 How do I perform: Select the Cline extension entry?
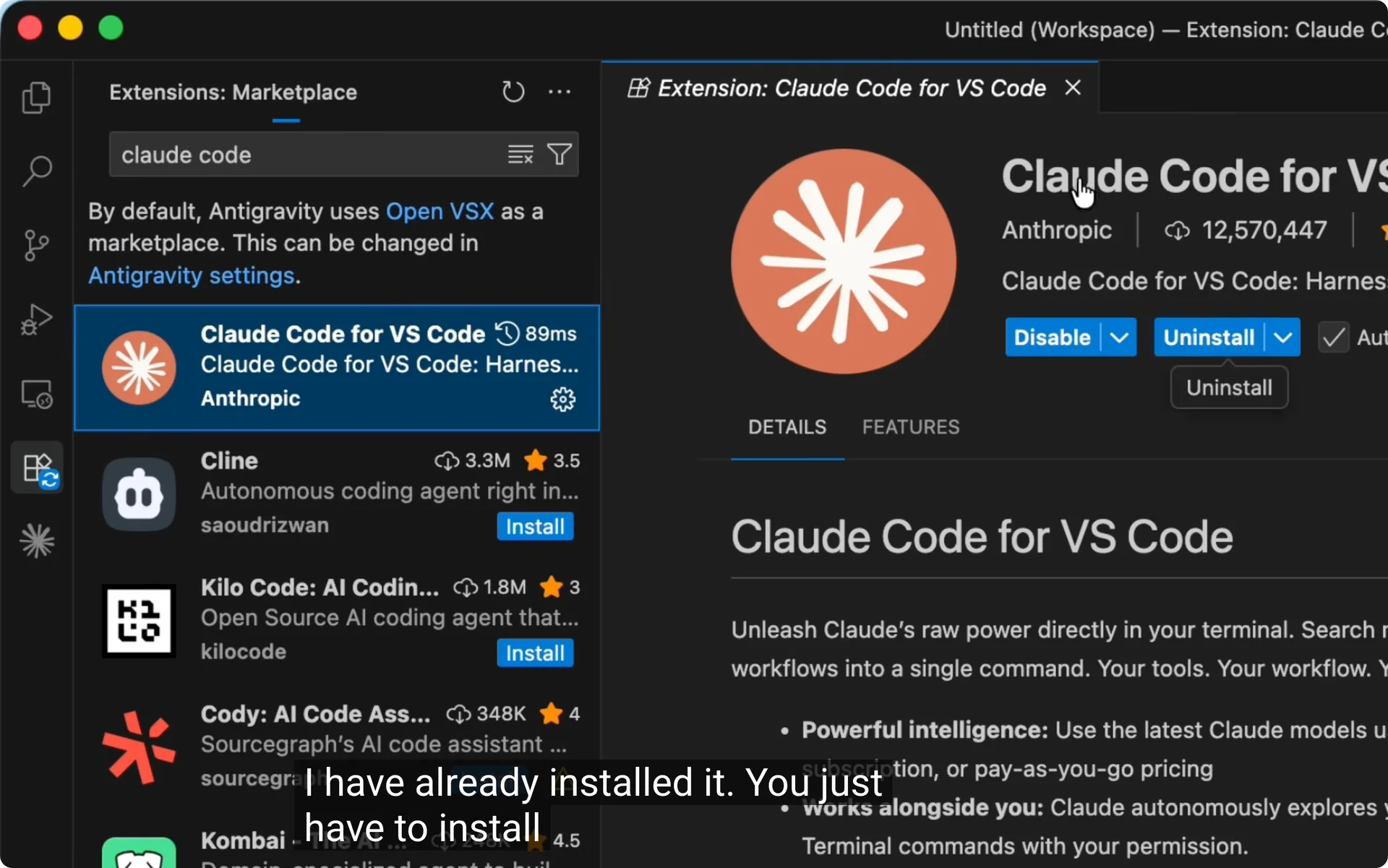(337, 494)
